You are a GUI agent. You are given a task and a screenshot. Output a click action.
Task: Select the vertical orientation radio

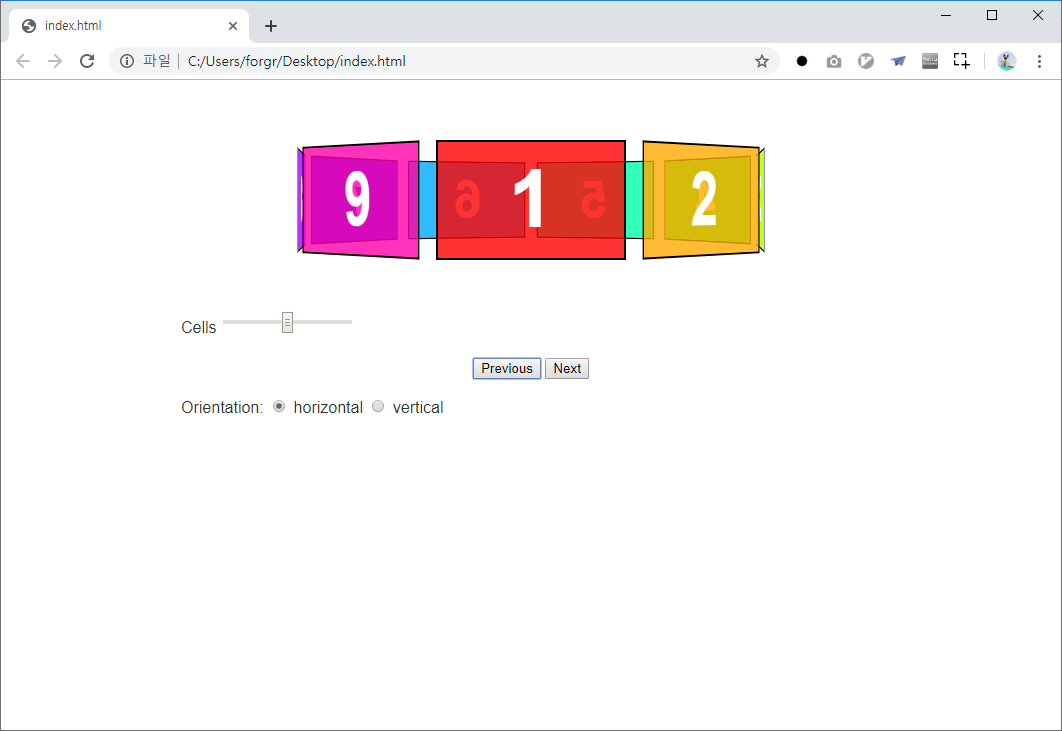pos(378,406)
